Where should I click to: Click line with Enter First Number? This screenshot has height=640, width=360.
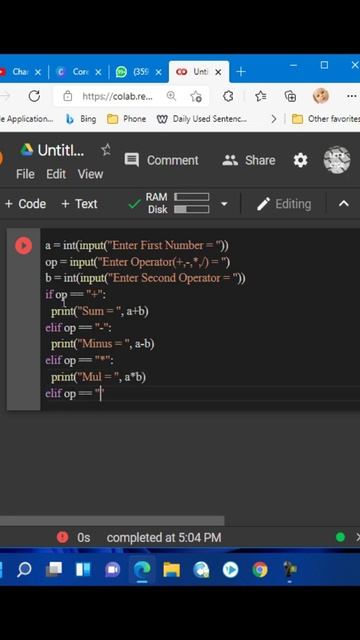137,245
